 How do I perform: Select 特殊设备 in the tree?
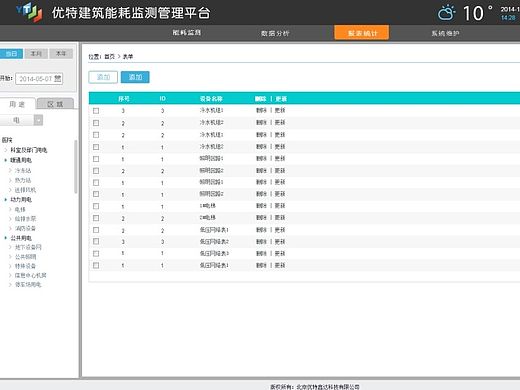point(25,266)
